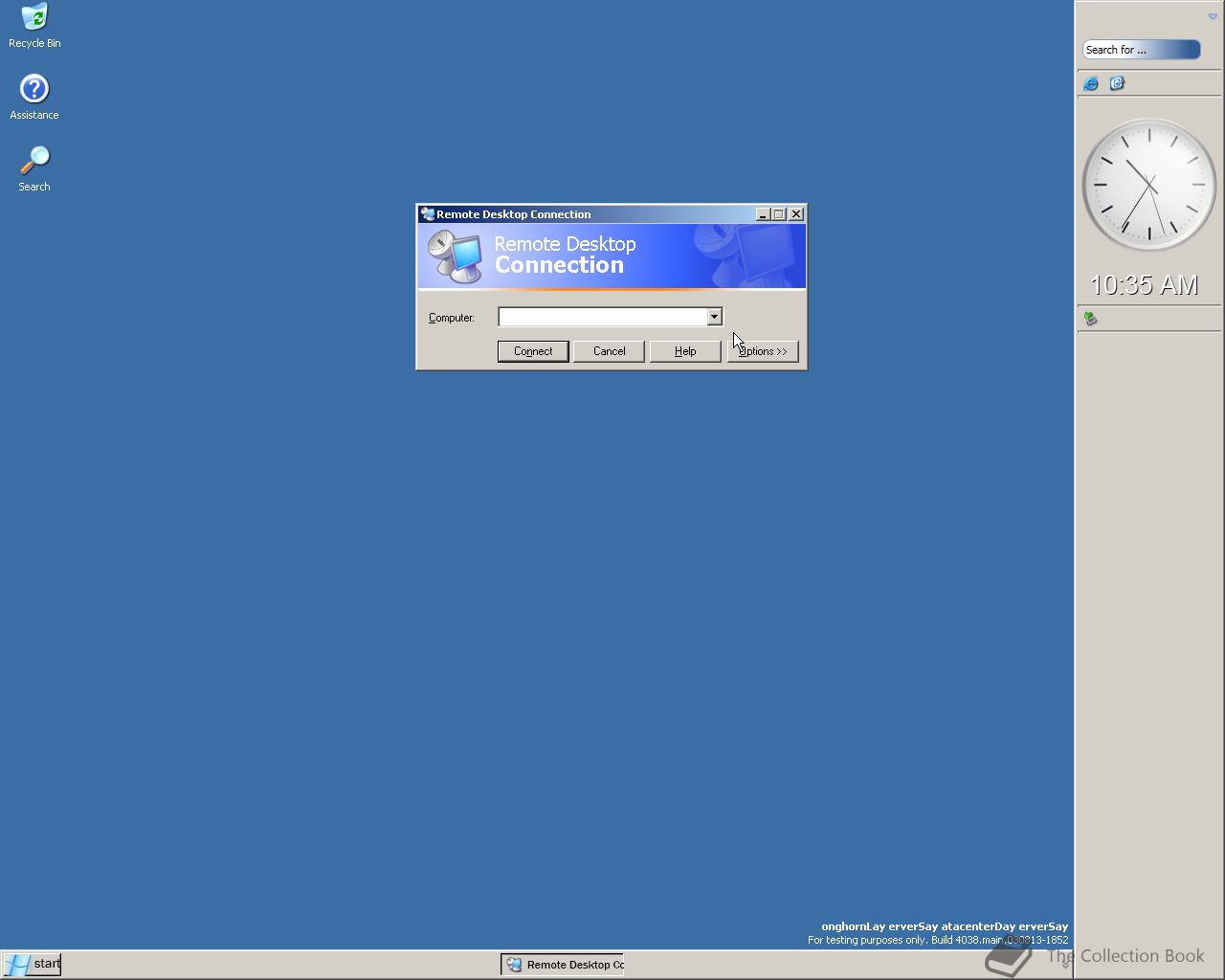The height and width of the screenshot is (980, 1225).
Task: Click the second sidebar quick launch icon beside Internet Explorer
Action: point(1117,83)
